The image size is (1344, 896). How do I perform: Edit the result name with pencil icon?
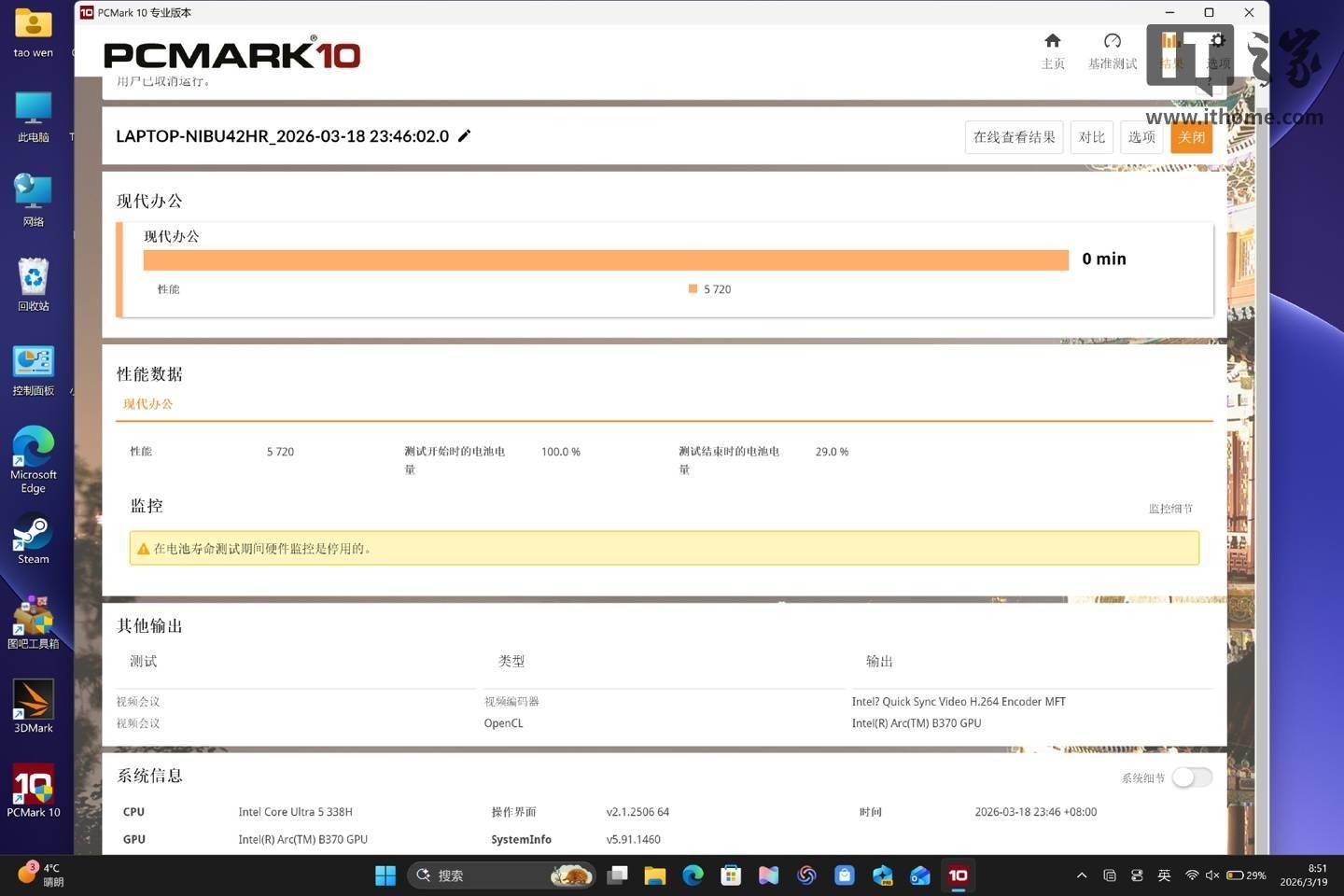[464, 135]
